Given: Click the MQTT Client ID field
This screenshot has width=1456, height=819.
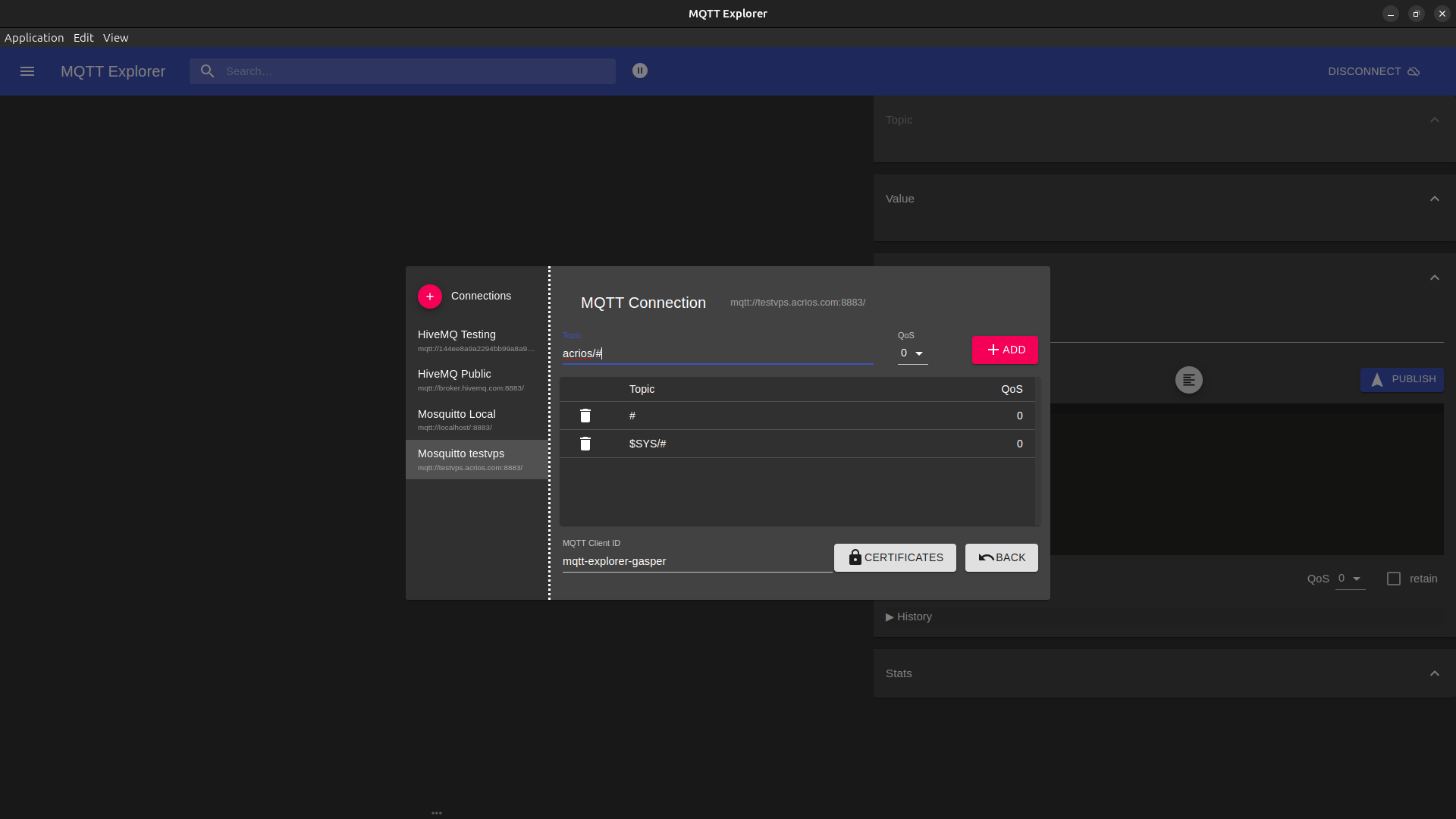Looking at the screenshot, I should pyautogui.click(x=696, y=561).
